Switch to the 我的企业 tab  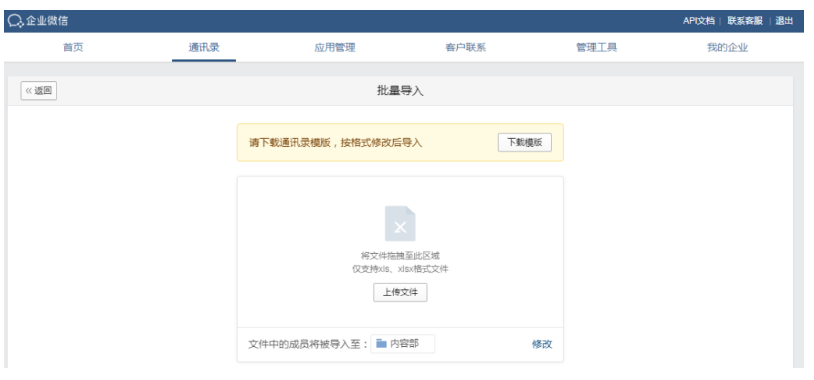pyautogui.click(x=727, y=47)
